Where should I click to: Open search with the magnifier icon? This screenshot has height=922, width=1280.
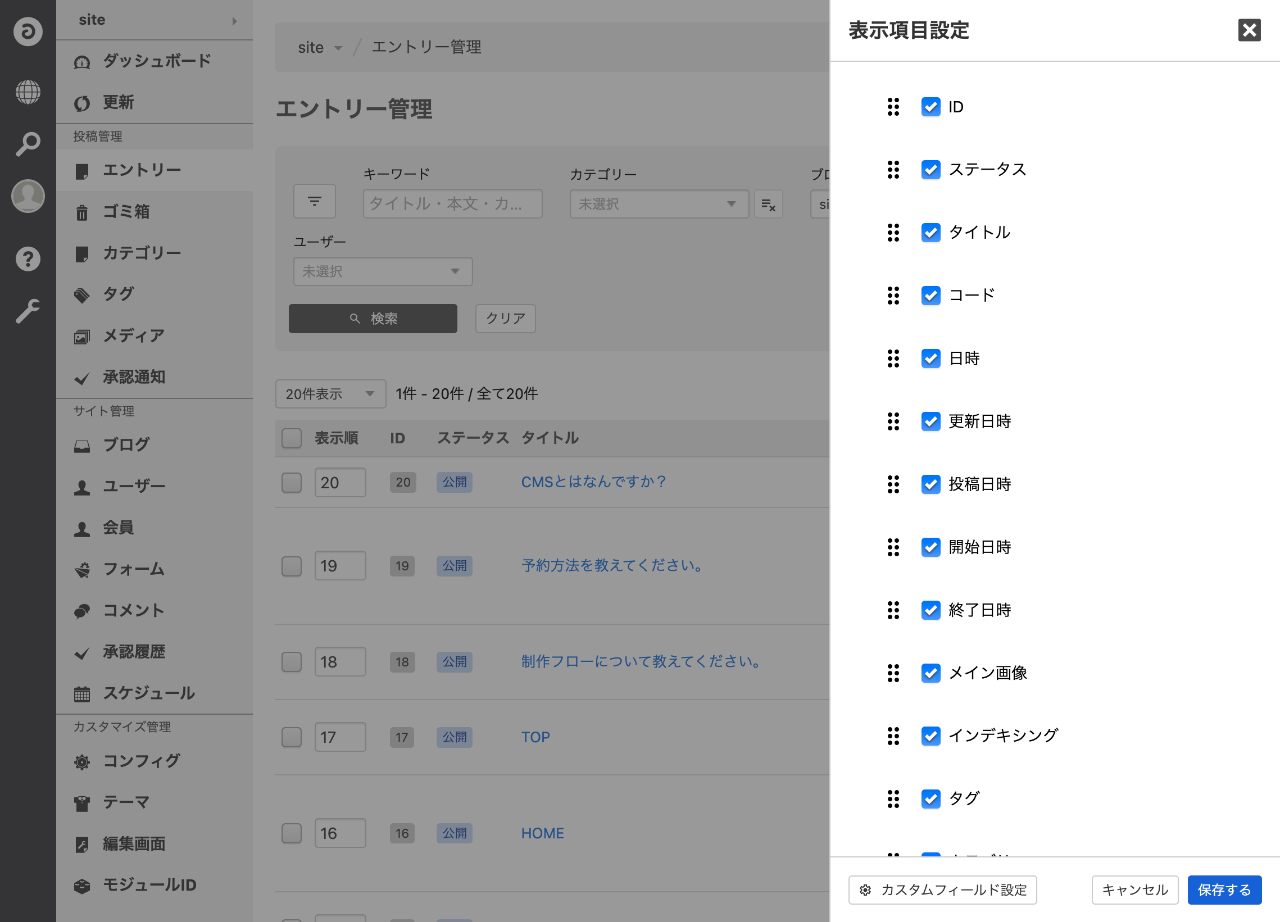[27, 144]
